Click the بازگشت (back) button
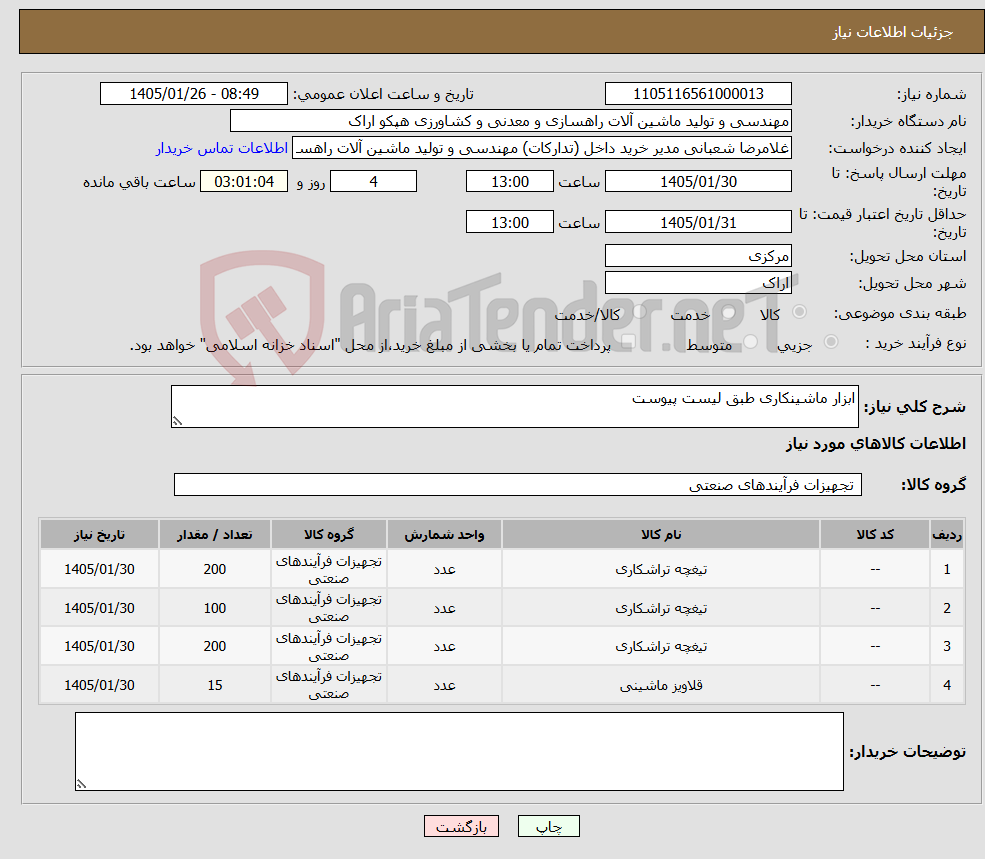 [461, 826]
